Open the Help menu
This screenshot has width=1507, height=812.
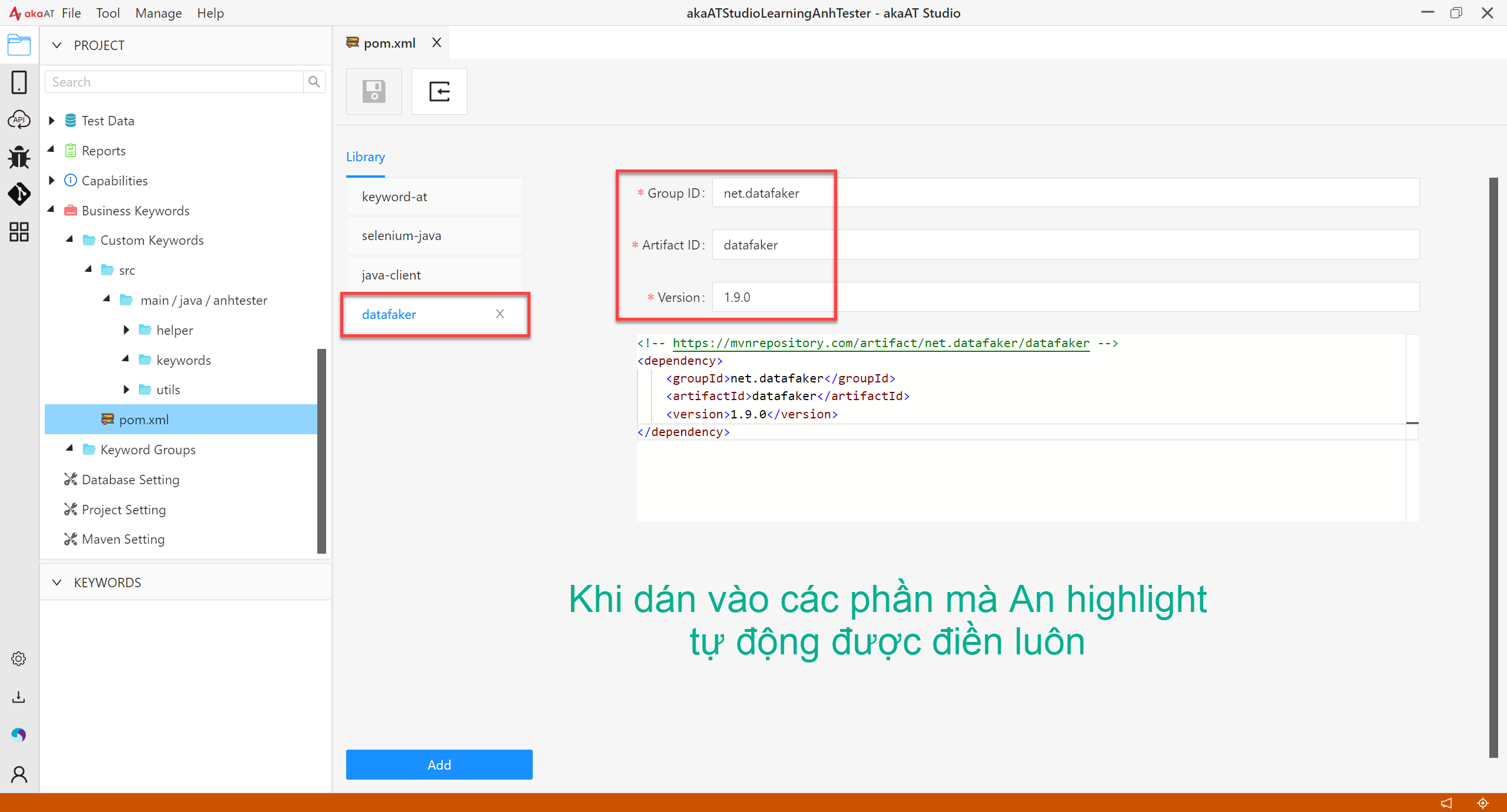pos(210,13)
